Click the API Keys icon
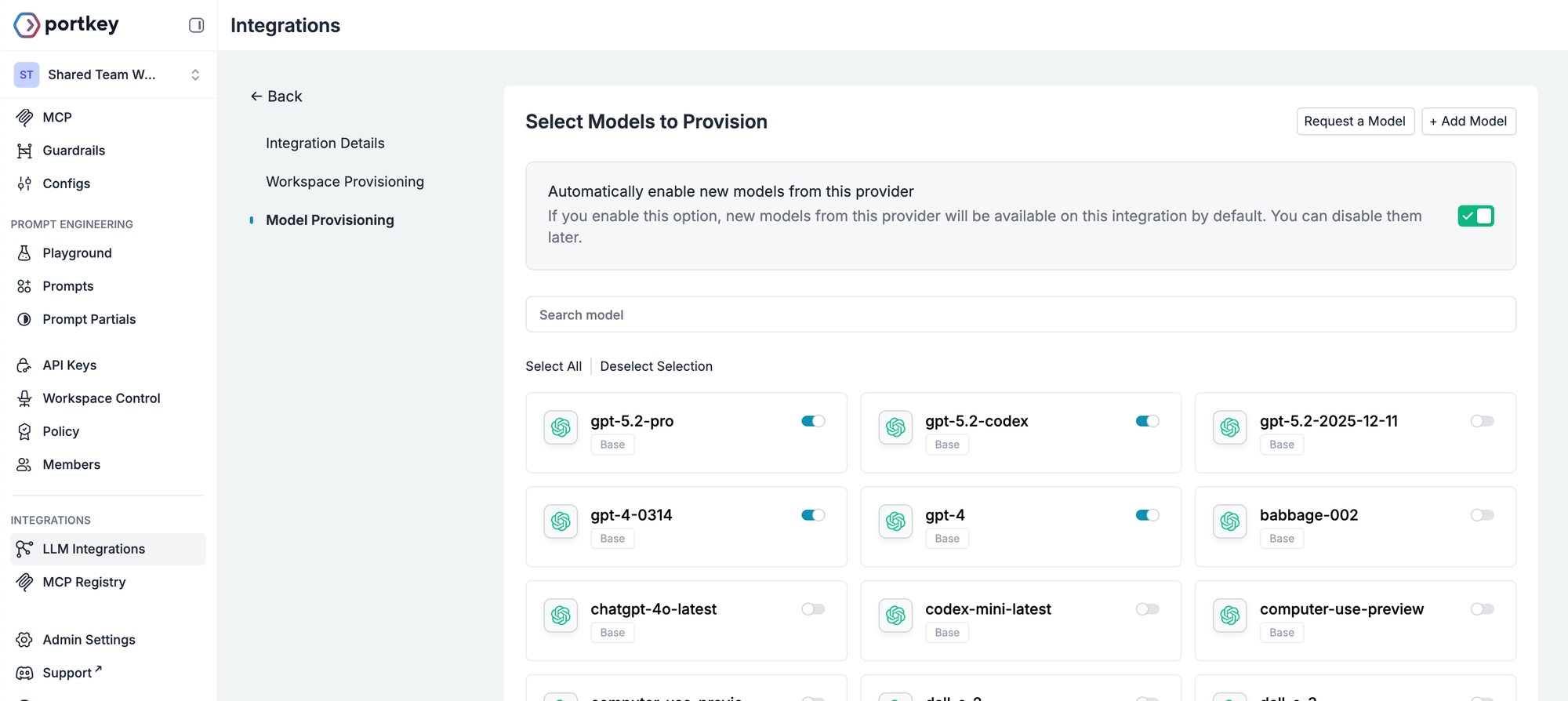1568x701 pixels. (x=24, y=365)
